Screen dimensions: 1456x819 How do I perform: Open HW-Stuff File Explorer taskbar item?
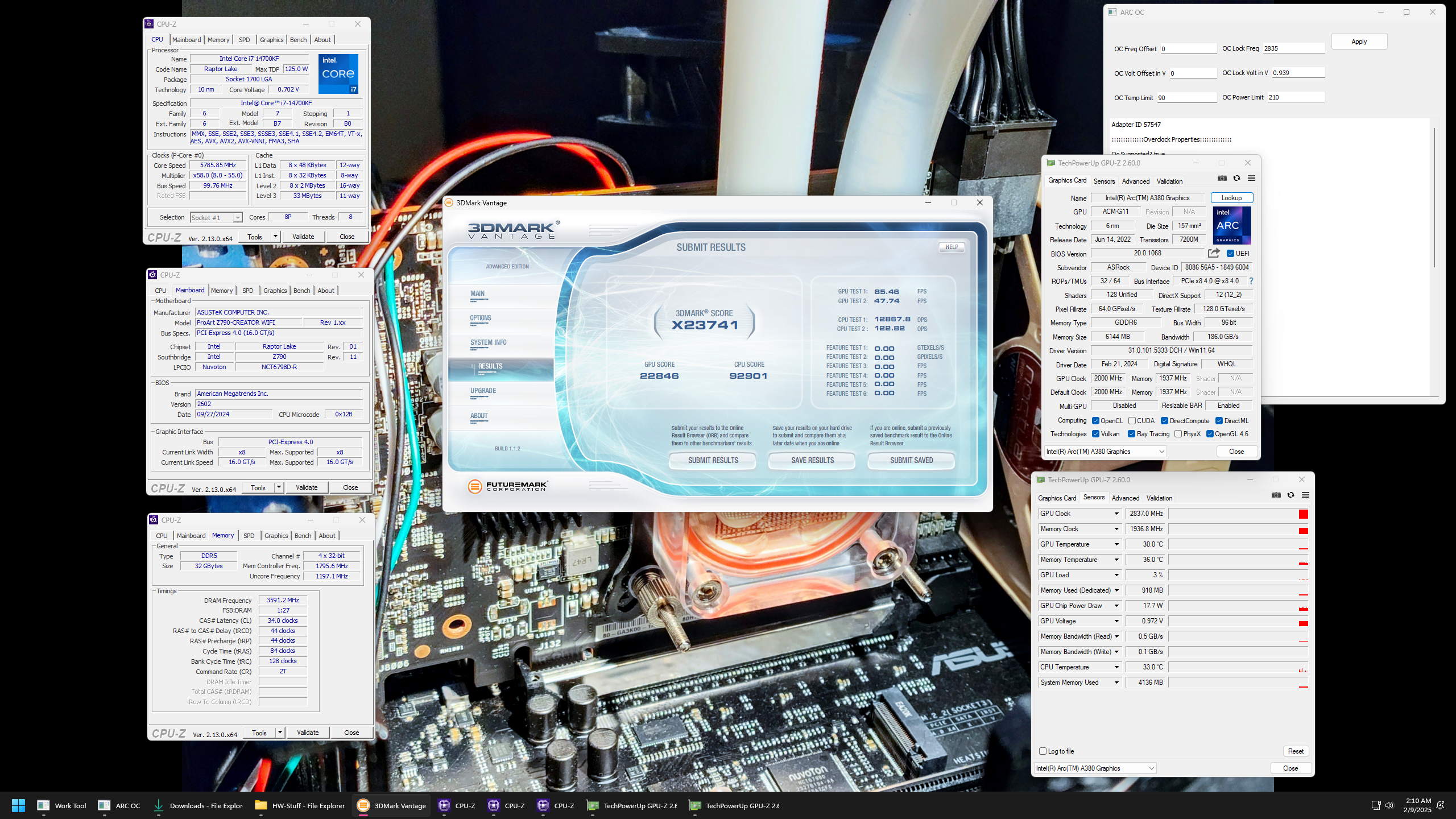click(x=300, y=805)
